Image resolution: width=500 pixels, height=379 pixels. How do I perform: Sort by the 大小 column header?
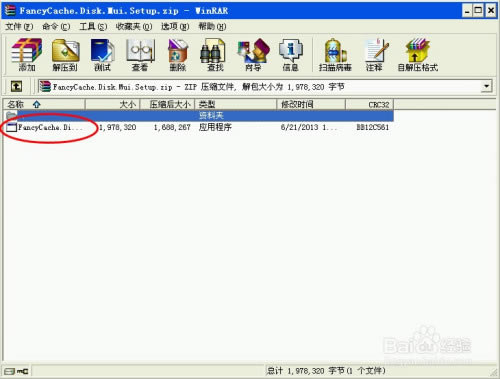pyautogui.click(x=112, y=104)
